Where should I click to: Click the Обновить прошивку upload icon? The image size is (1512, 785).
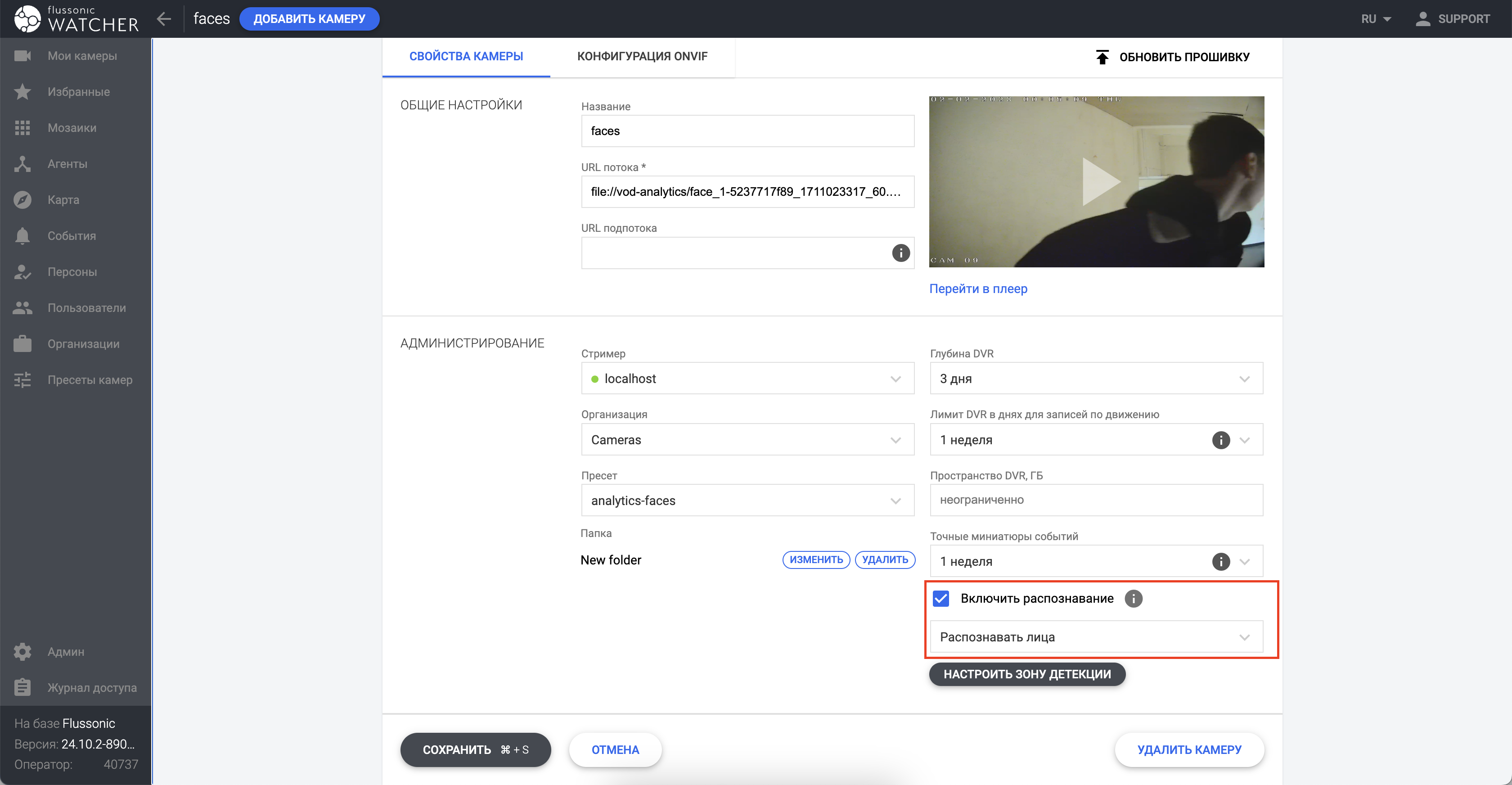1102,57
